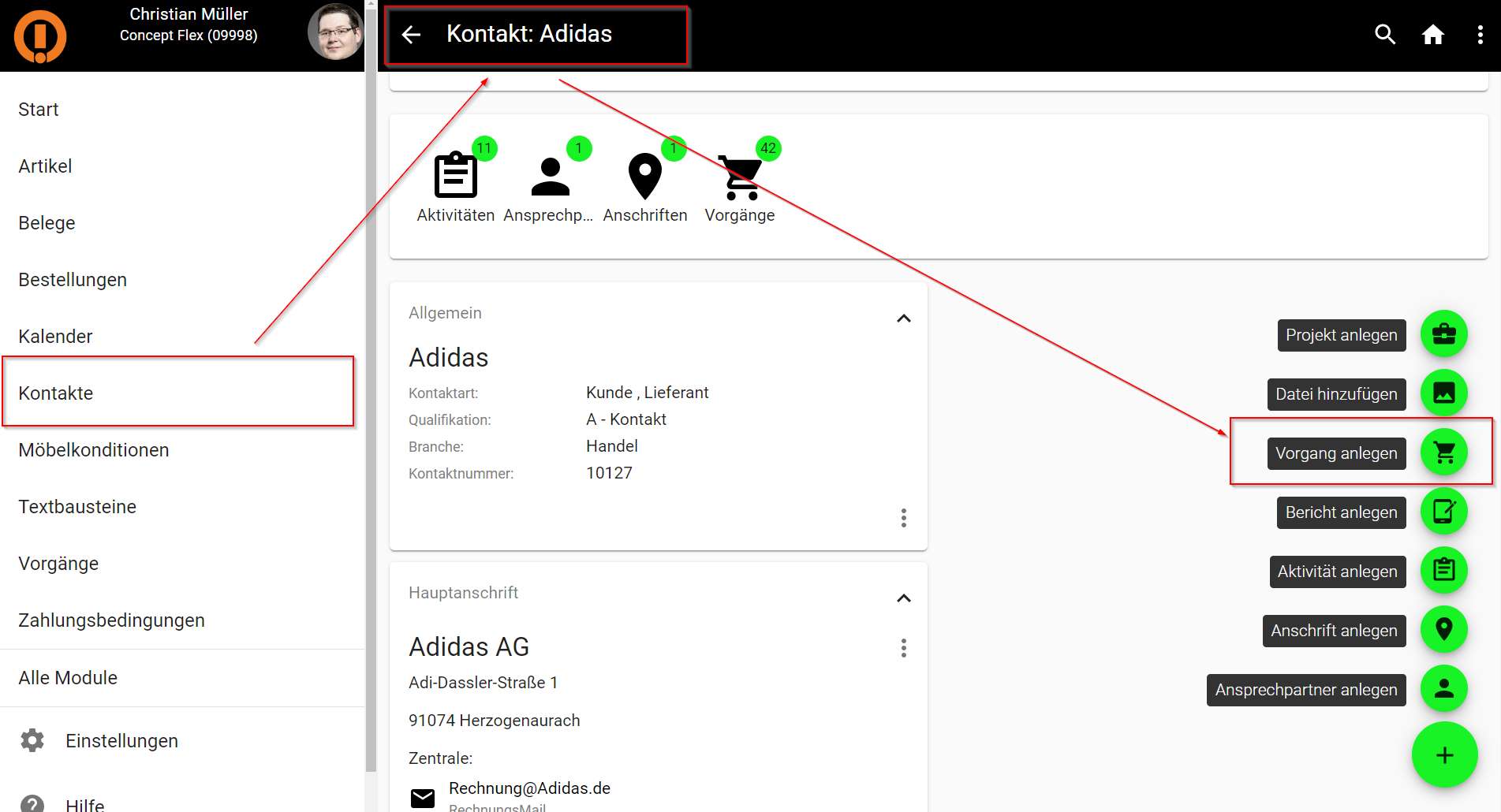Image resolution: width=1501 pixels, height=812 pixels.
Task: Click the 91074 Herzogenaurach line
Action: pos(494,721)
